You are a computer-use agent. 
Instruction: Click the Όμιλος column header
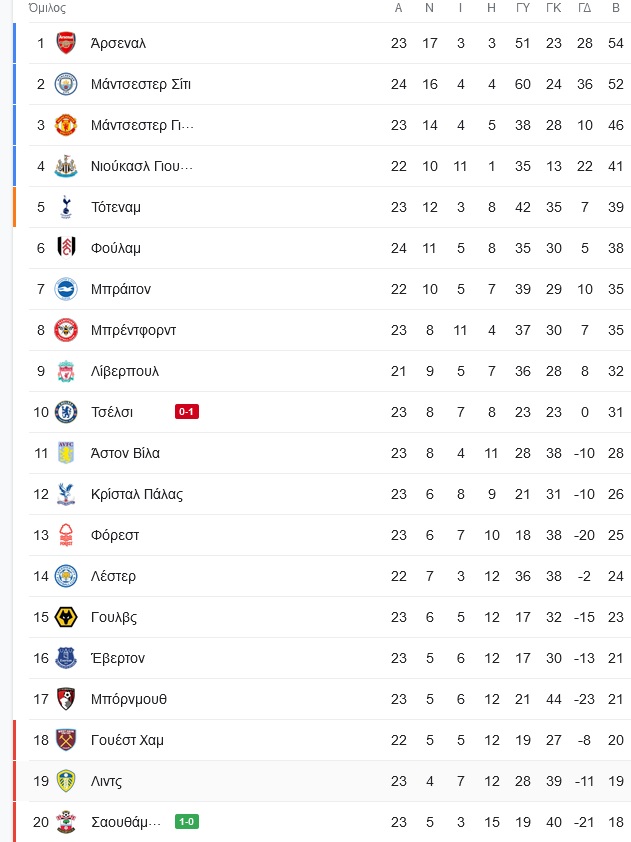click(x=47, y=9)
